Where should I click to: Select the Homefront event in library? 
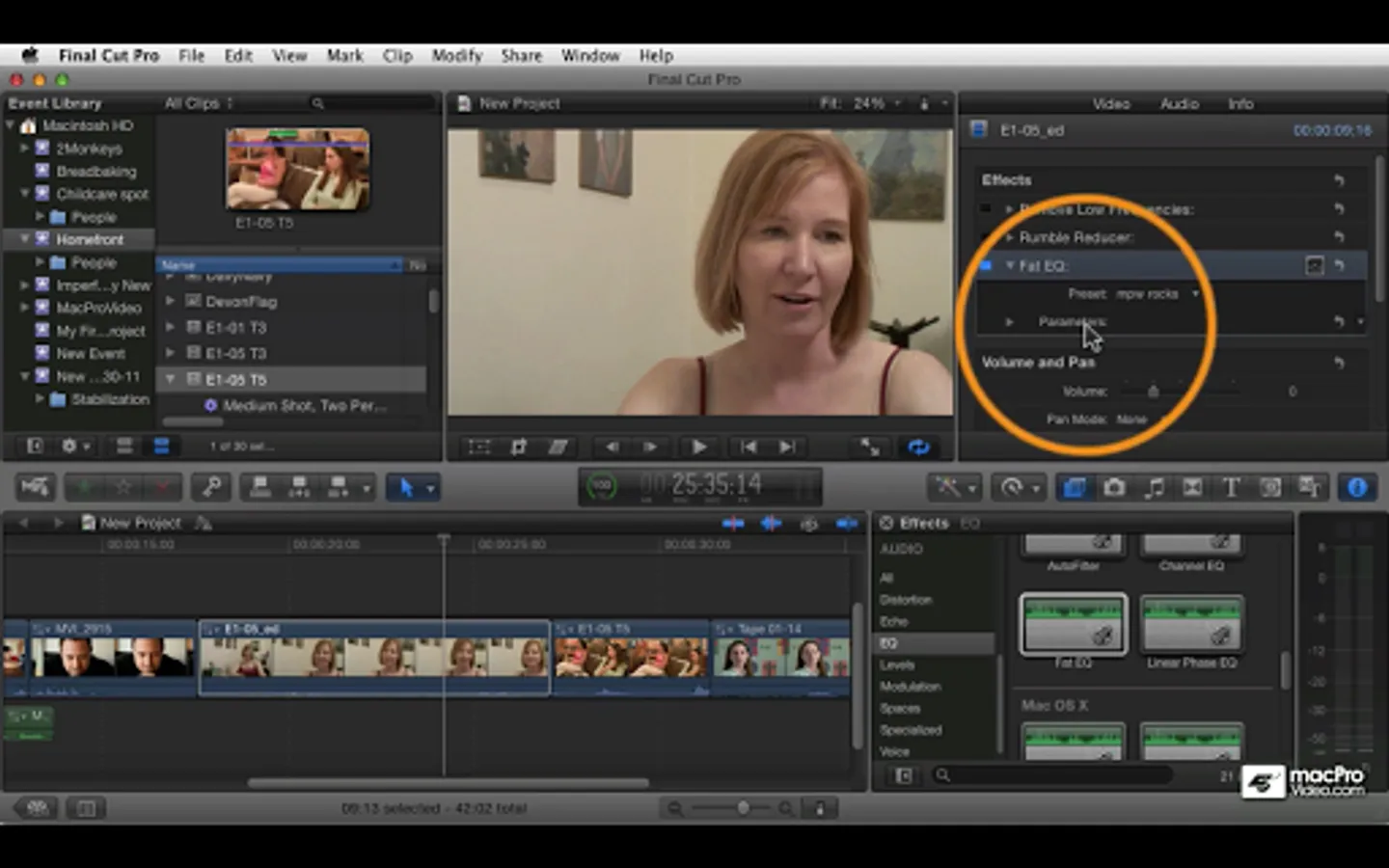89,239
